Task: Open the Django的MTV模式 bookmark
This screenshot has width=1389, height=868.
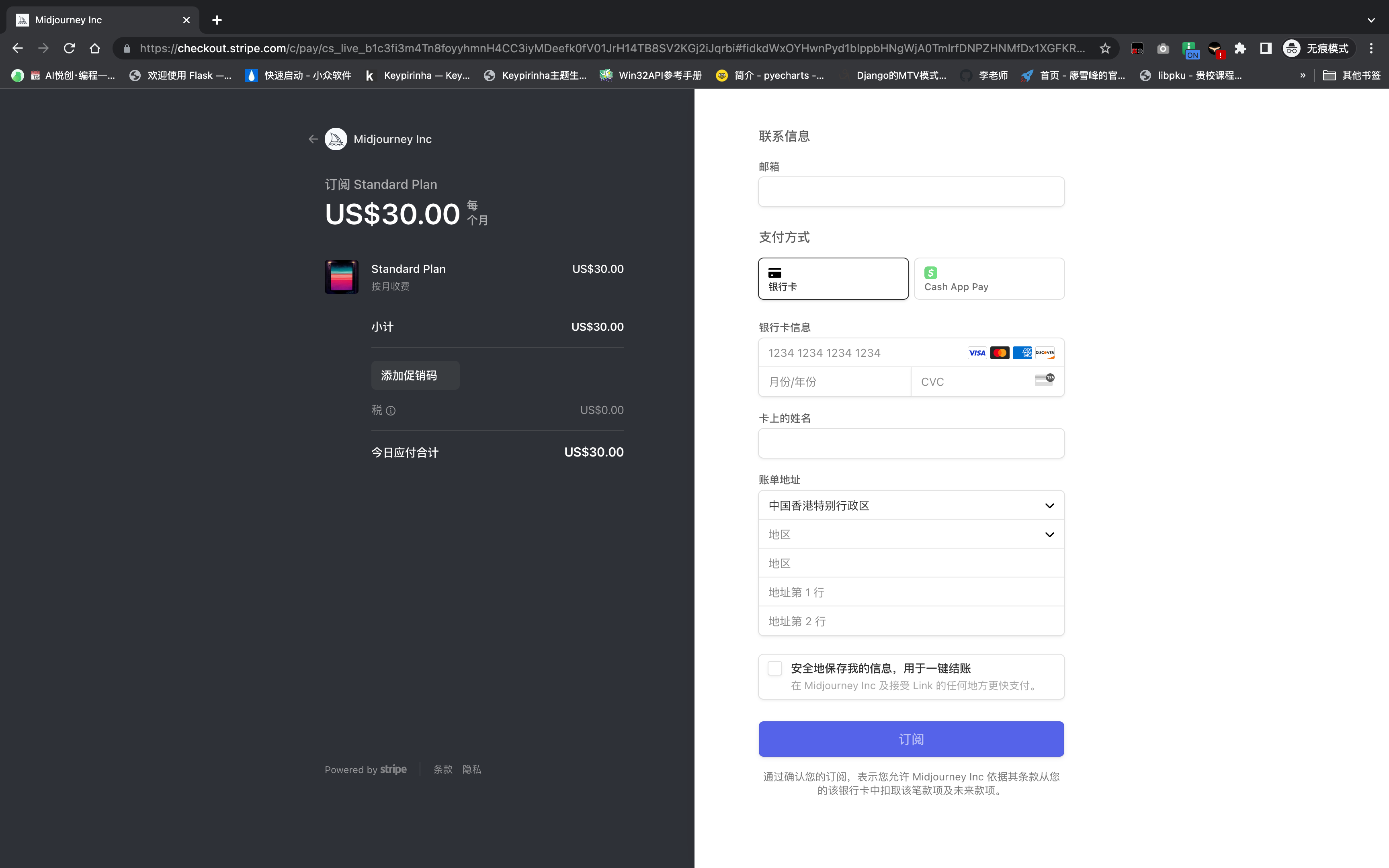Action: click(893, 75)
